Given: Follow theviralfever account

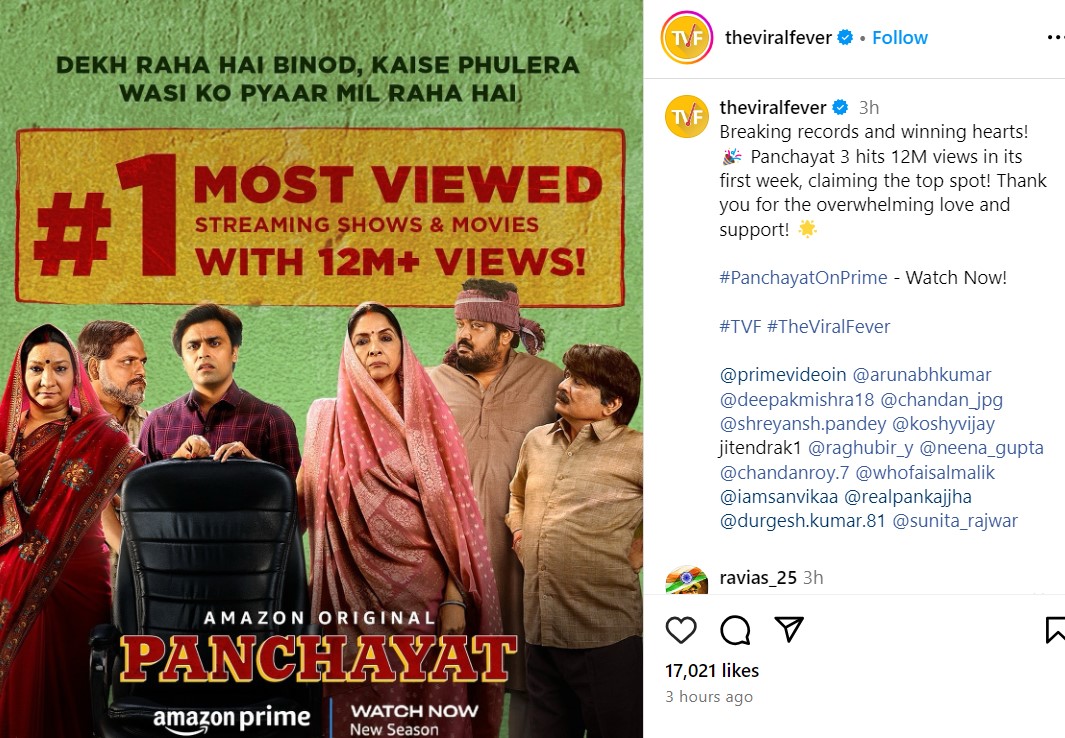Looking at the screenshot, I should (x=899, y=37).
